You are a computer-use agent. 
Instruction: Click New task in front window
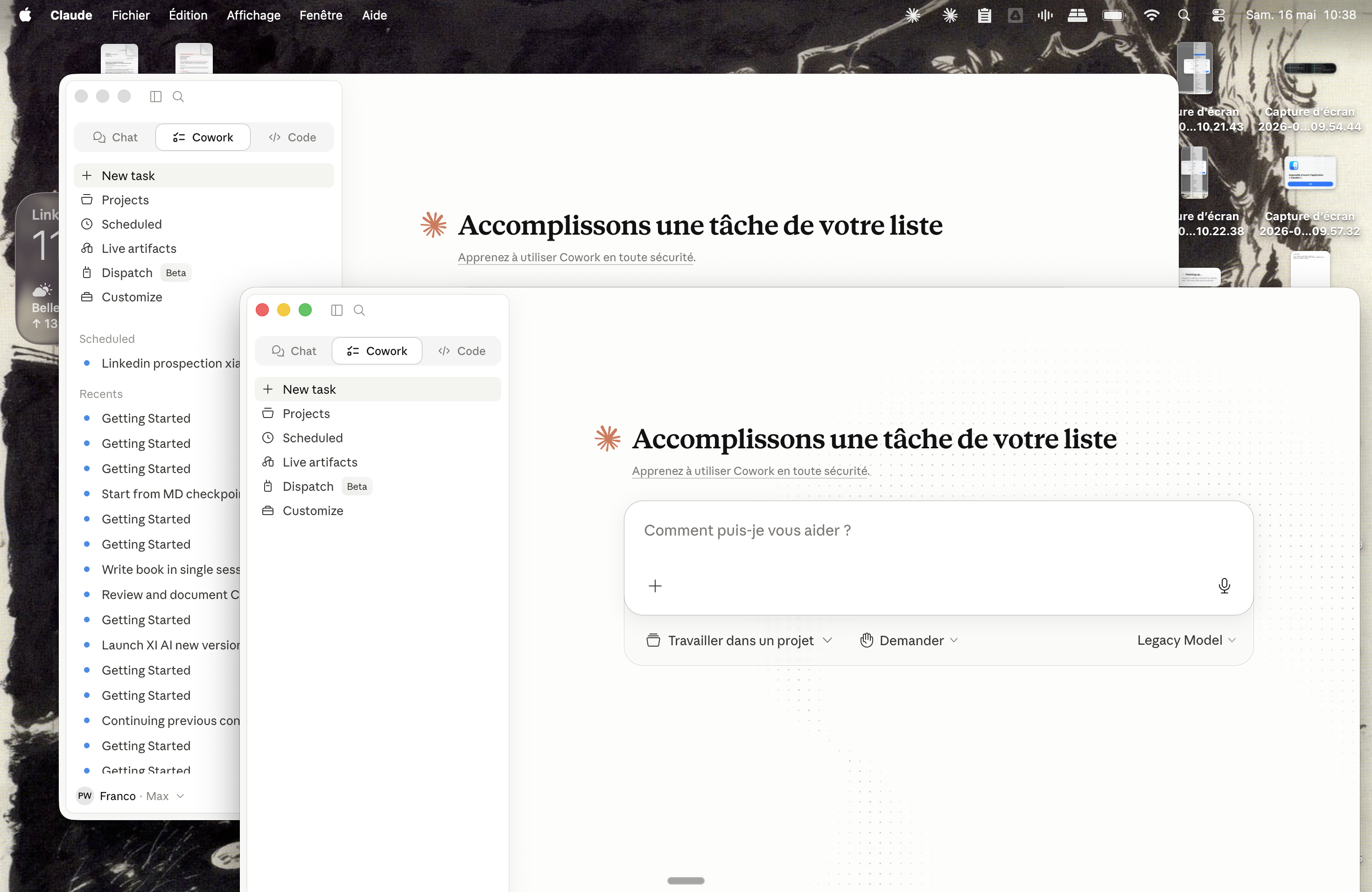(x=378, y=390)
